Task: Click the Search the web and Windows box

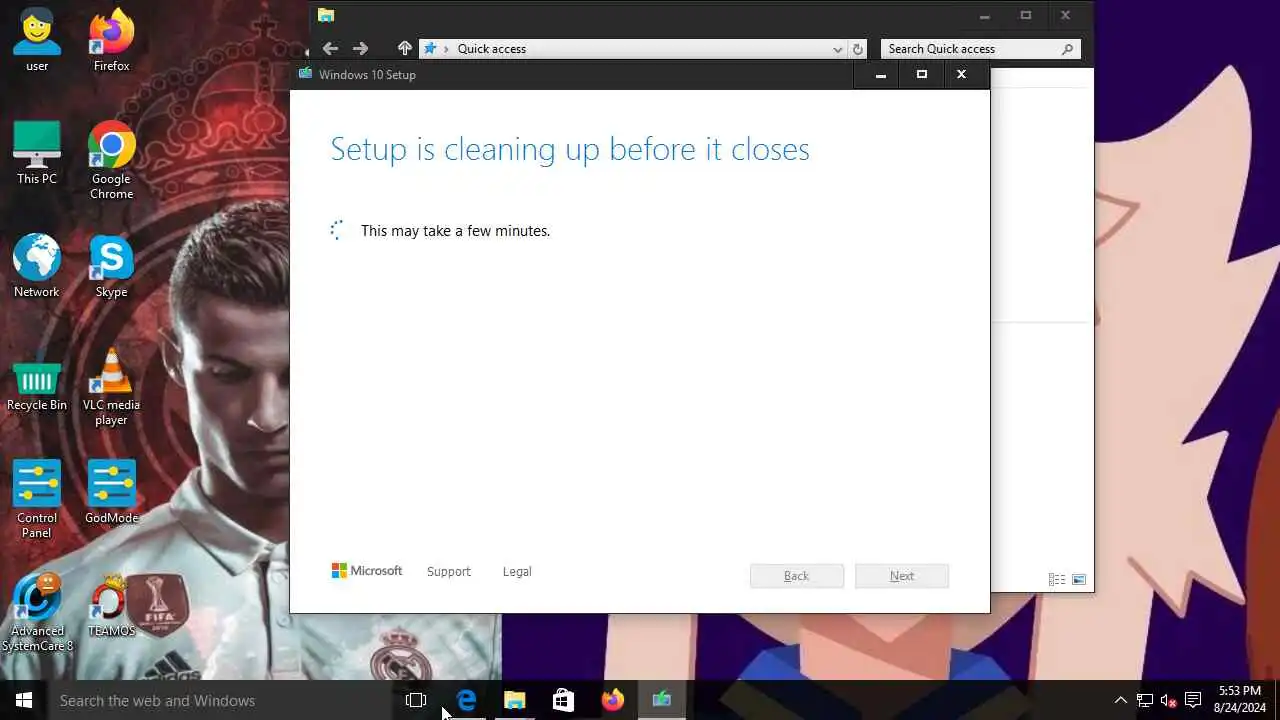Action: pyautogui.click(x=220, y=700)
